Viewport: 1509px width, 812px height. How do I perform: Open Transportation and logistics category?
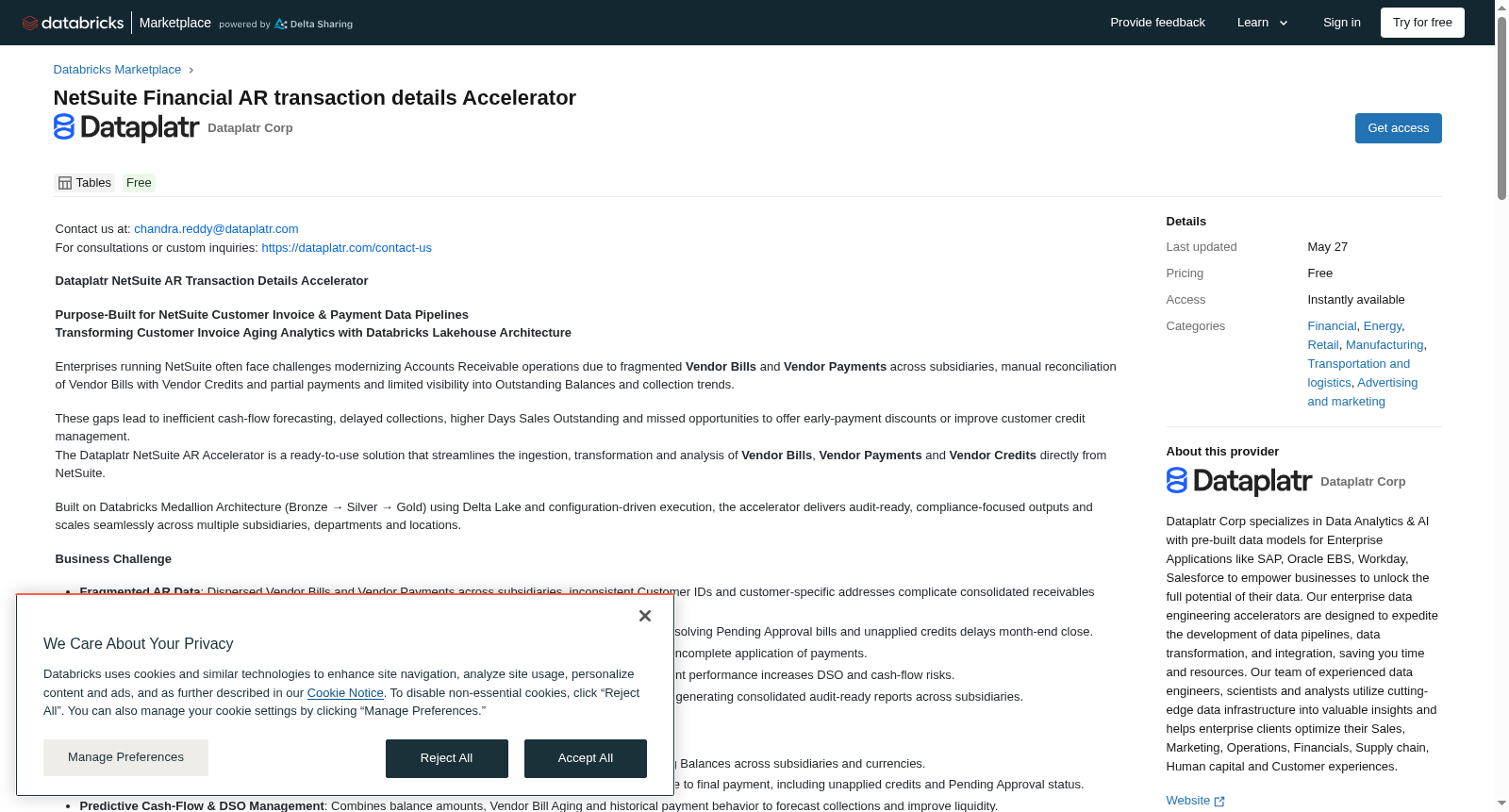1358,373
